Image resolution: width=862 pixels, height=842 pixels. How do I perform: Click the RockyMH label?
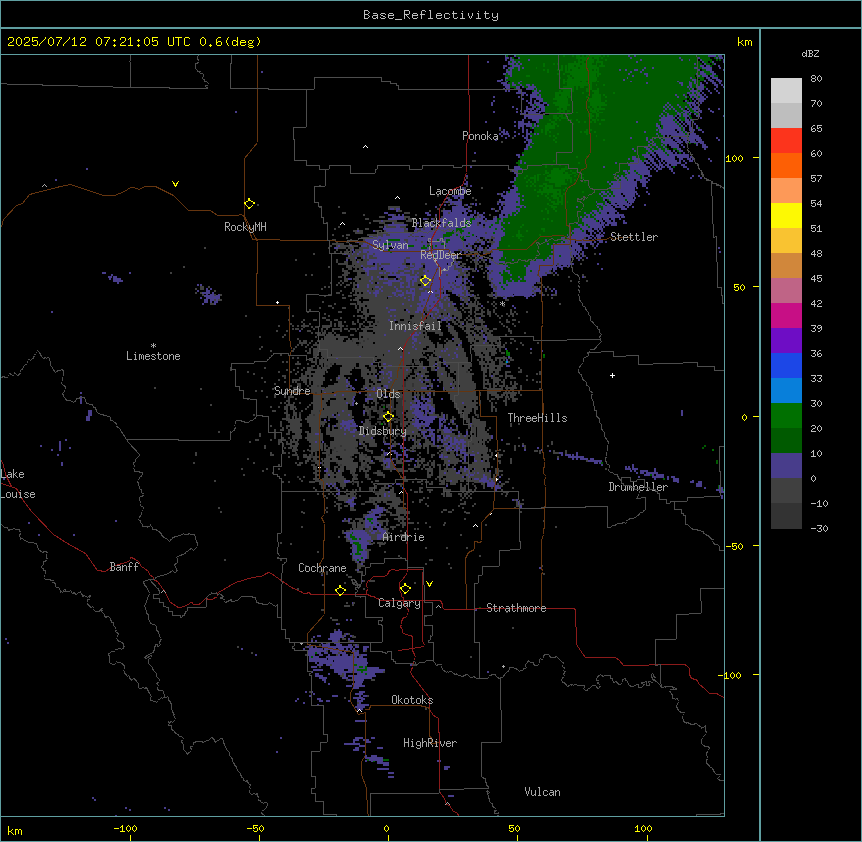(x=245, y=227)
